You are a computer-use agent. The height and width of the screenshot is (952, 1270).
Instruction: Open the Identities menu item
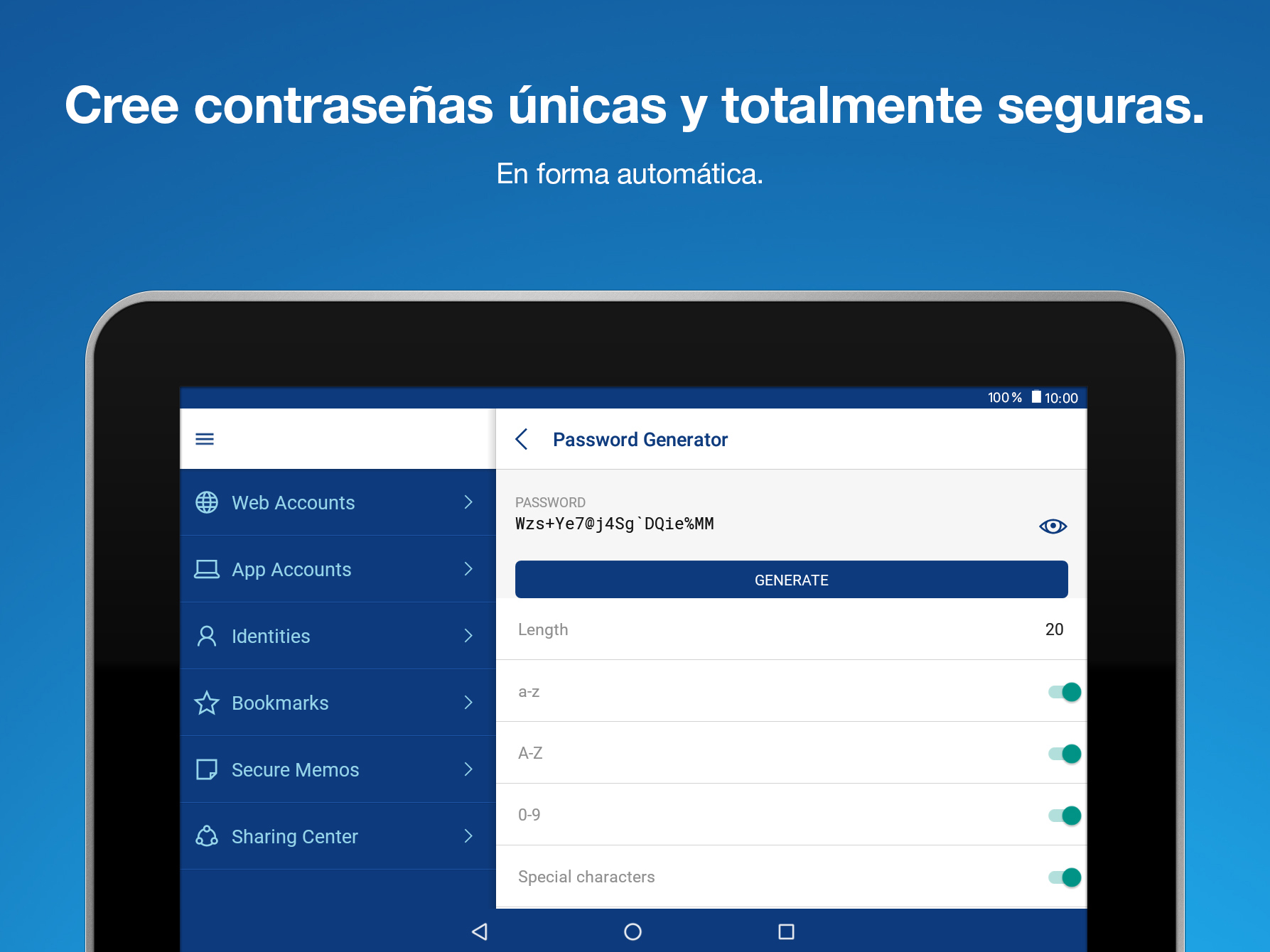338,636
